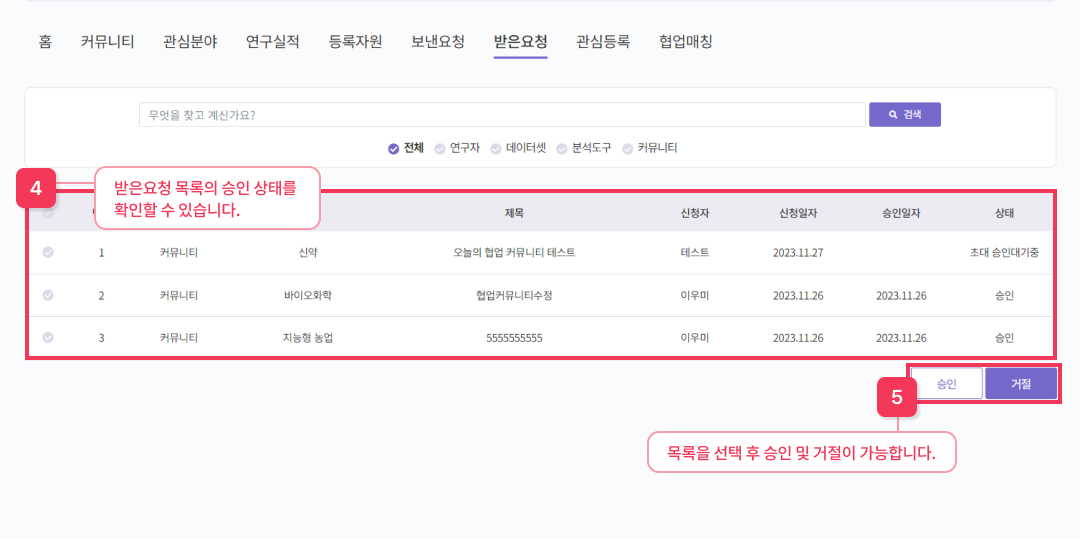Choose the 데이터셋 filter option
This screenshot has width=1080, height=540.
pos(518,148)
